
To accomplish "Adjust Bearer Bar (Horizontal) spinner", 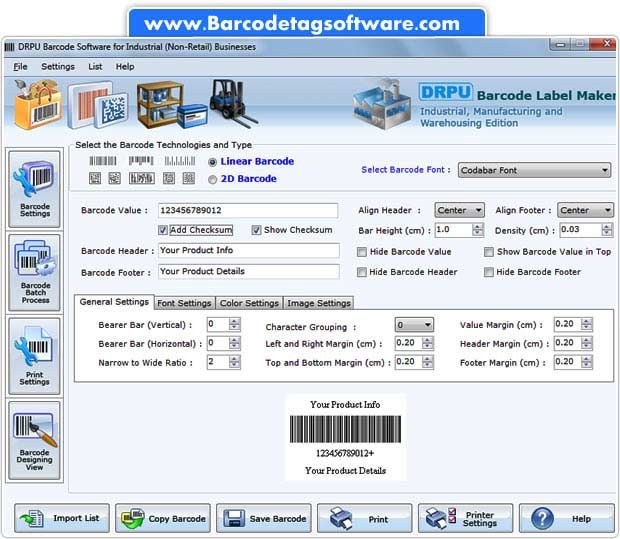I will [x=234, y=343].
